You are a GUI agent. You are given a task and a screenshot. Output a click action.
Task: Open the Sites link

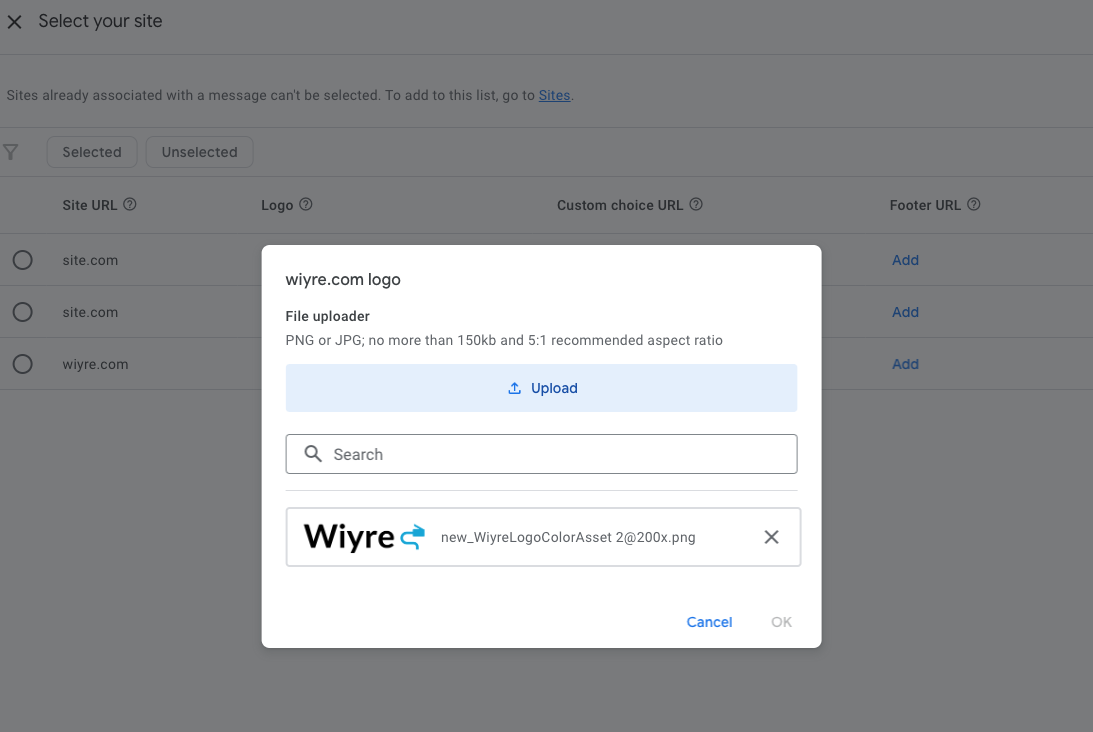click(554, 96)
